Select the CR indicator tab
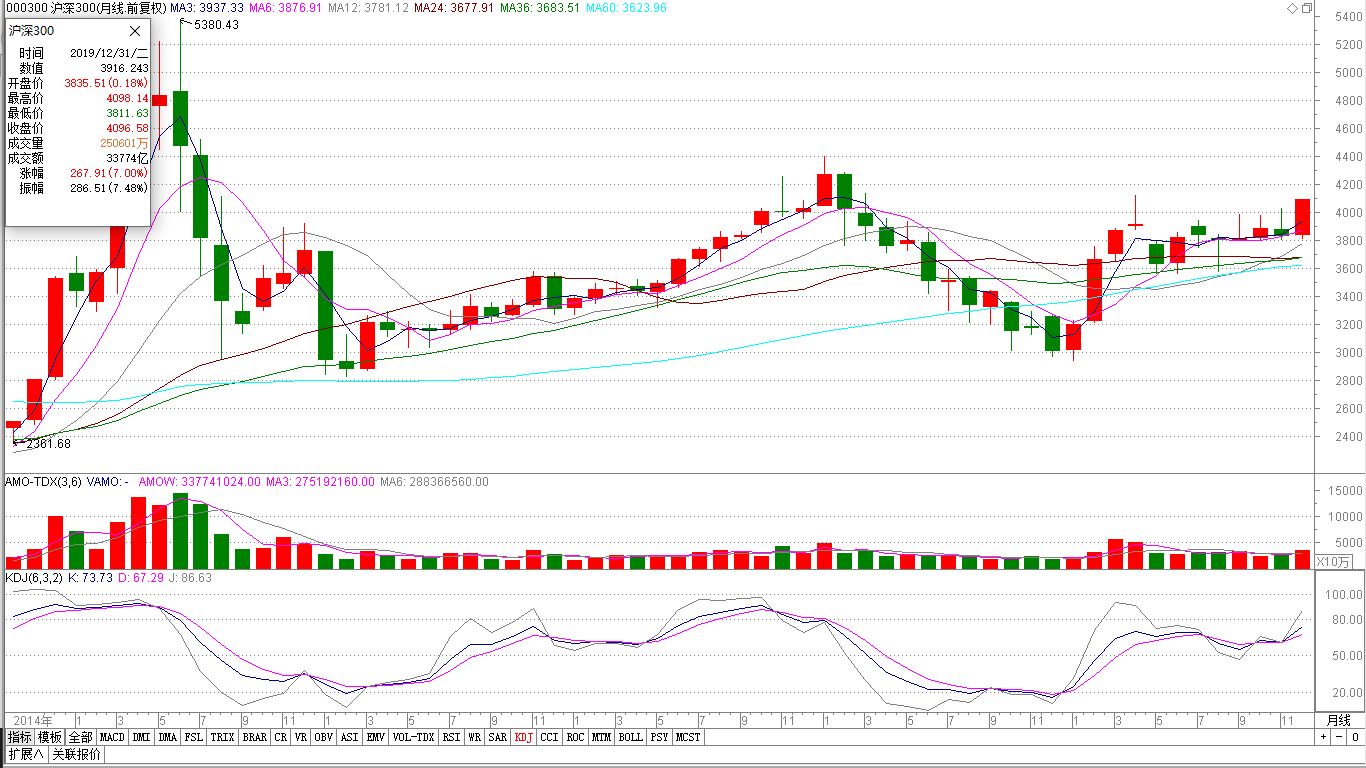Screen dimensions: 1366x768 (281, 737)
